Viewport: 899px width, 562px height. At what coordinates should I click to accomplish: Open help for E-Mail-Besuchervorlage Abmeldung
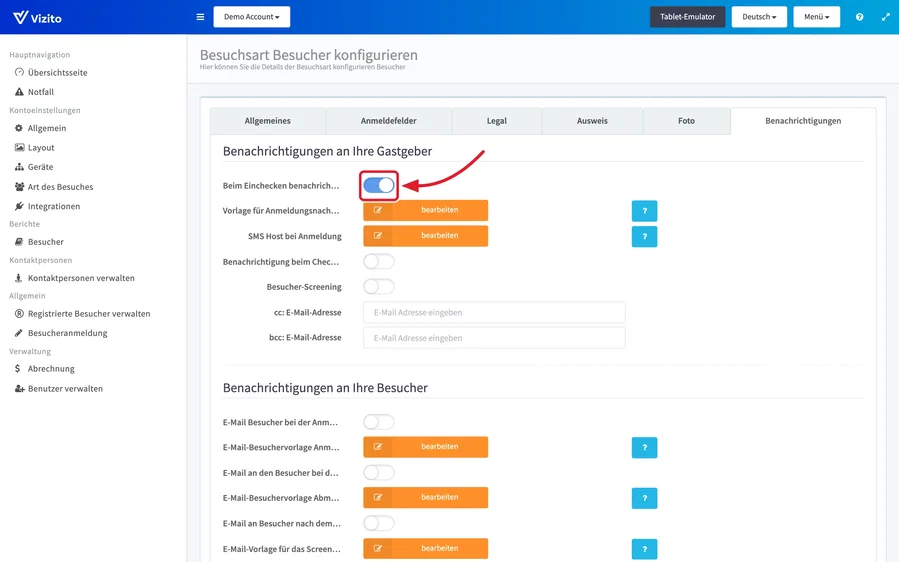coord(644,498)
